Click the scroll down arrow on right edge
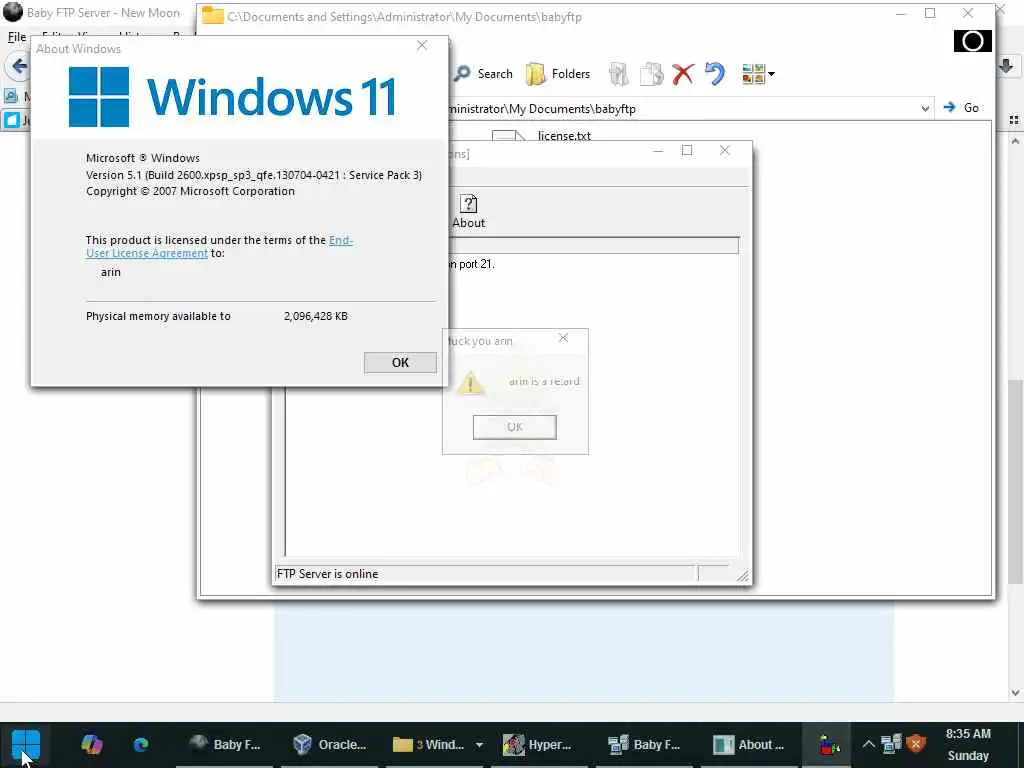 (1015, 693)
